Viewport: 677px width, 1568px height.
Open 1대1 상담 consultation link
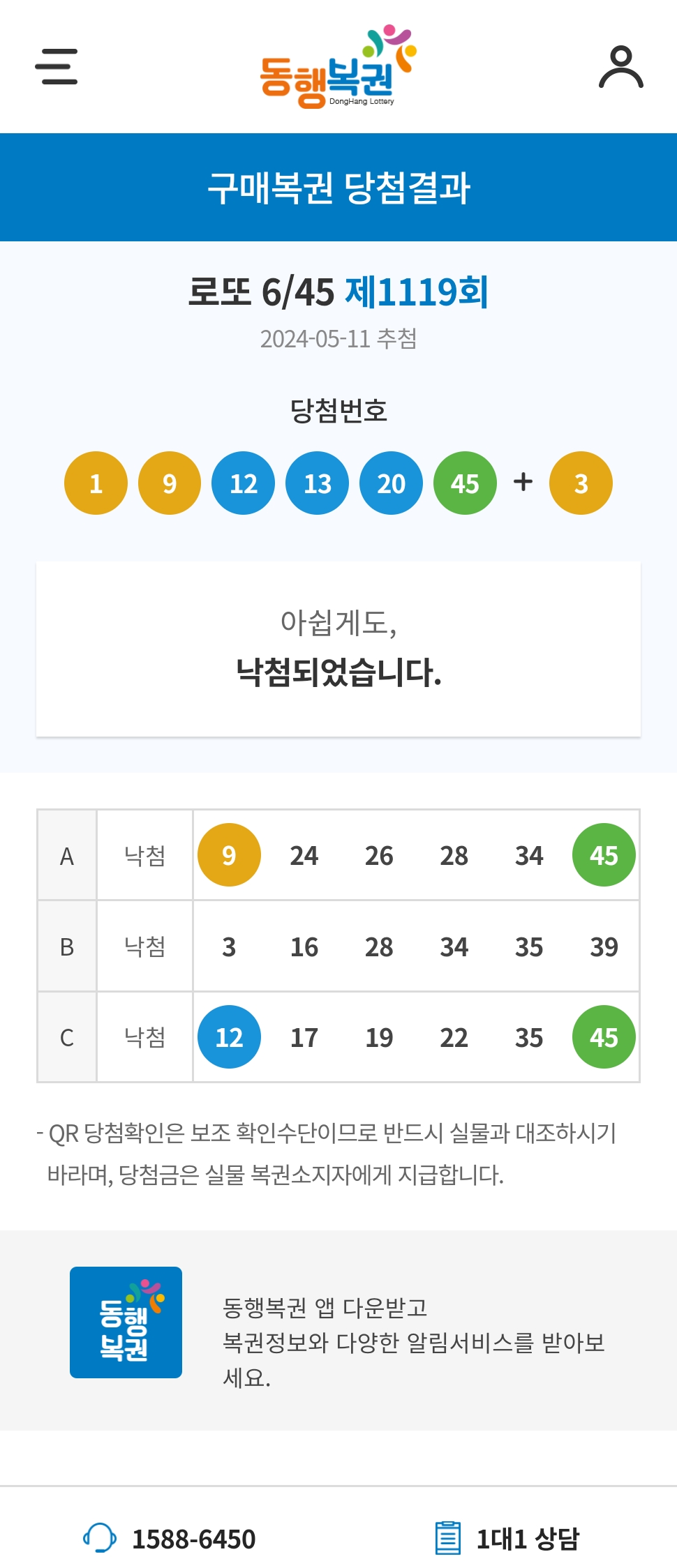pos(528,1539)
